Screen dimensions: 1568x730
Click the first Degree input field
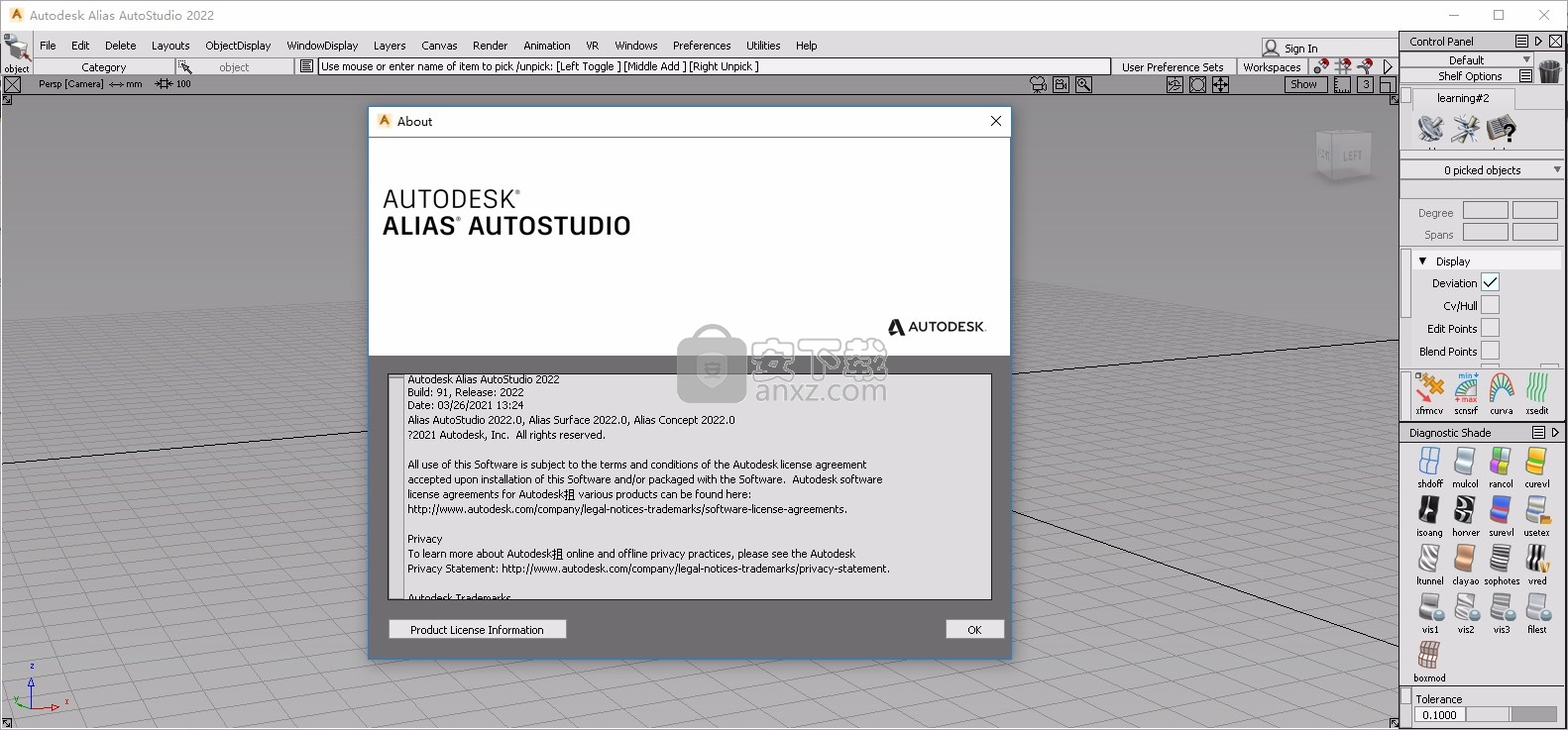[x=1485, y=211]
